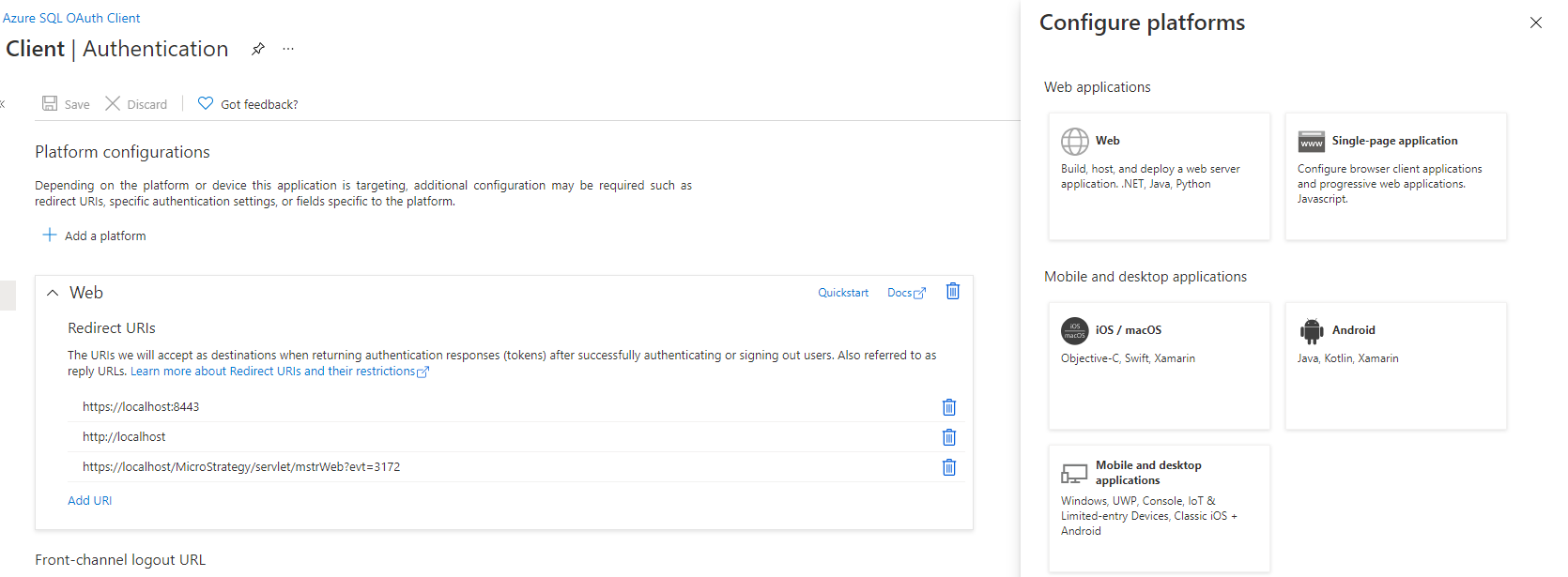Remove the http://localhost redirect URI
This screenshot has height=577, width=1568.
click(x=948, y=437)
